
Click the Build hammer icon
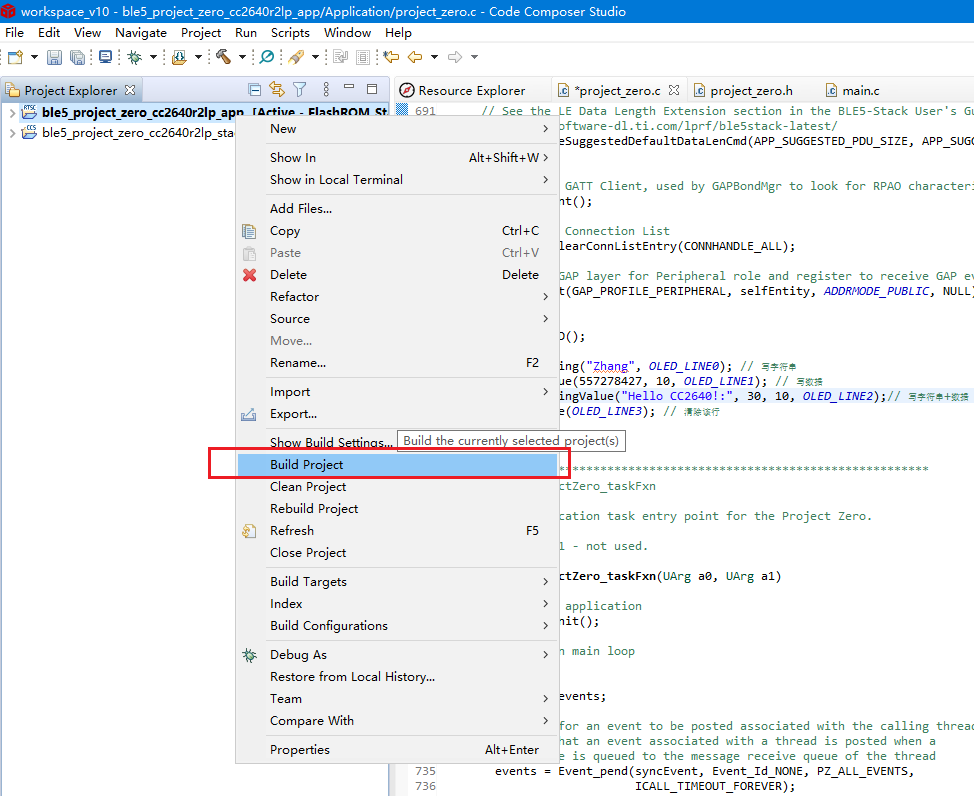tap(224, 57)
